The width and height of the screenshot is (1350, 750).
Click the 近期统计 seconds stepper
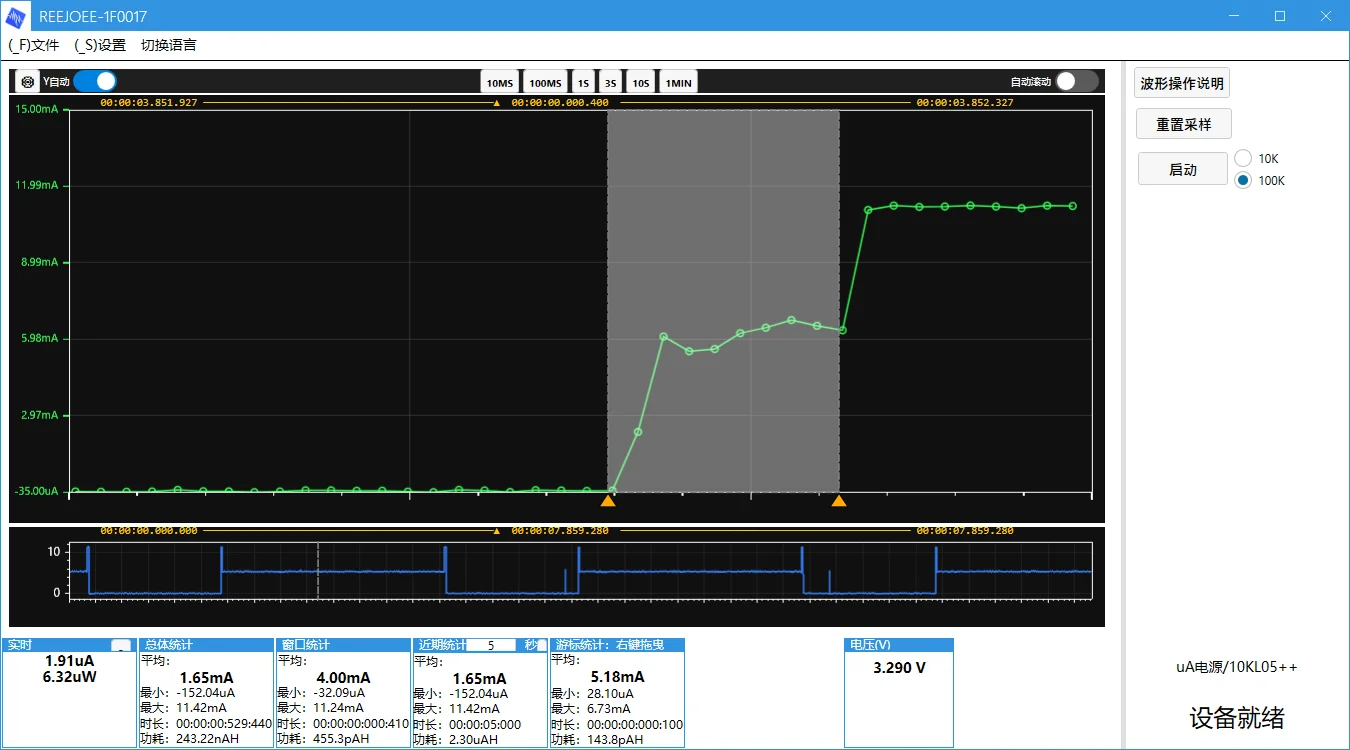[x=542, y=645]
